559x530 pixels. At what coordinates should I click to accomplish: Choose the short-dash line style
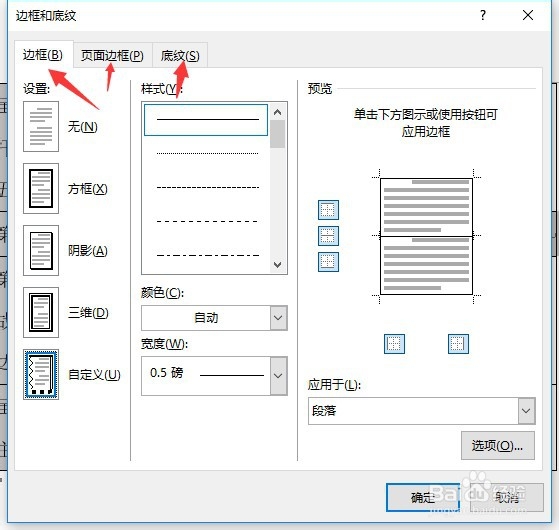pyautogui.click(x=207, y=187)
